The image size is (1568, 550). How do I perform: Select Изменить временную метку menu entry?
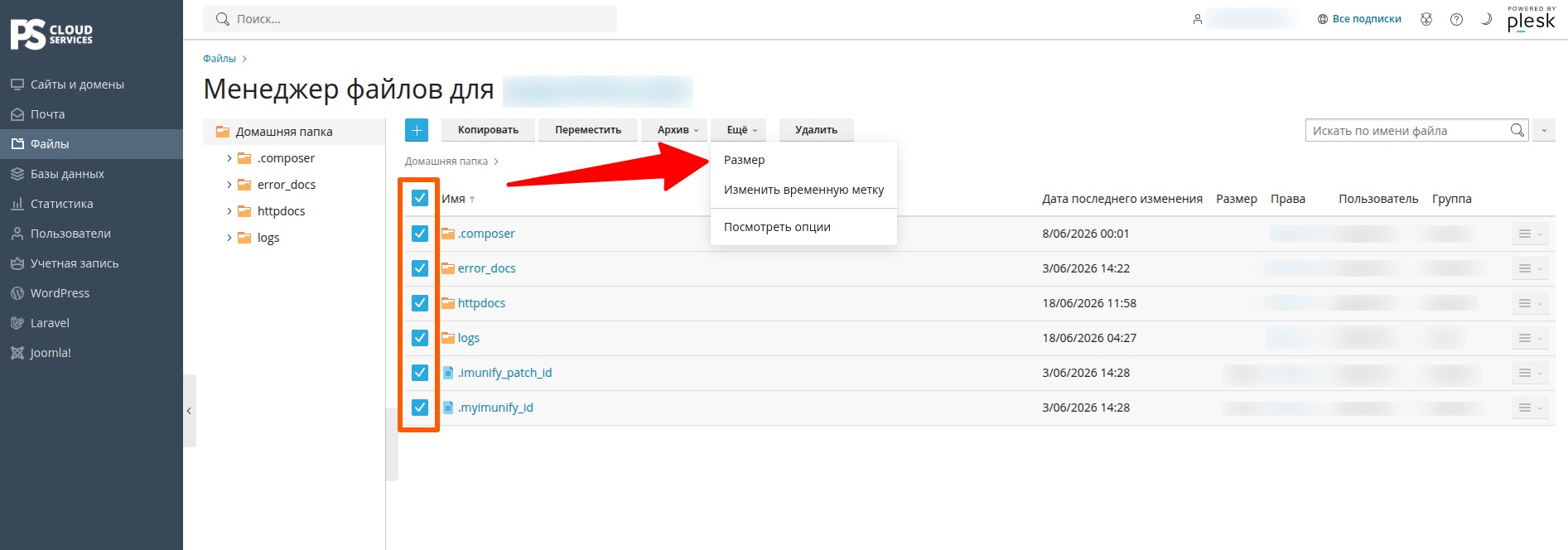point(803,190)
